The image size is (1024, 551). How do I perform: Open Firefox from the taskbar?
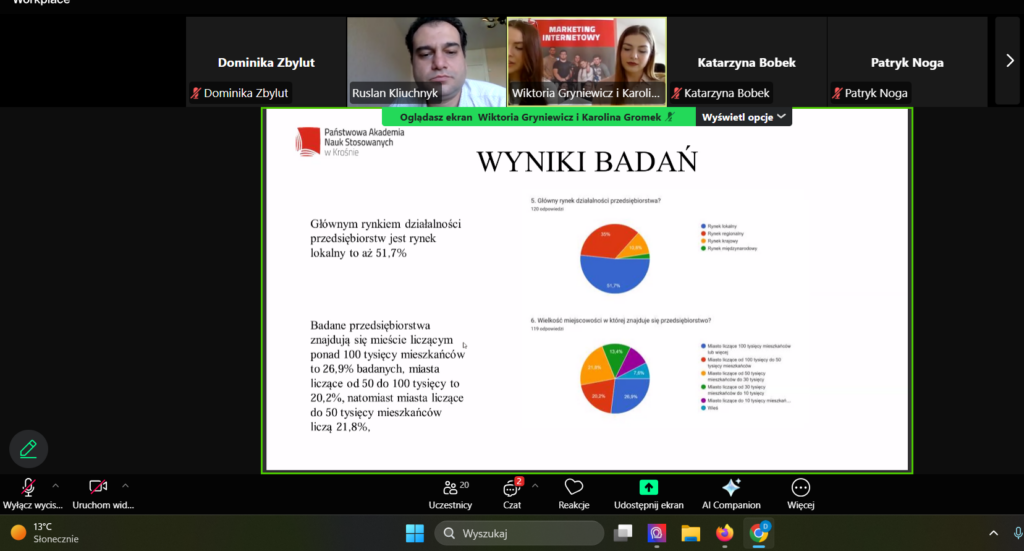coord(724,534)
